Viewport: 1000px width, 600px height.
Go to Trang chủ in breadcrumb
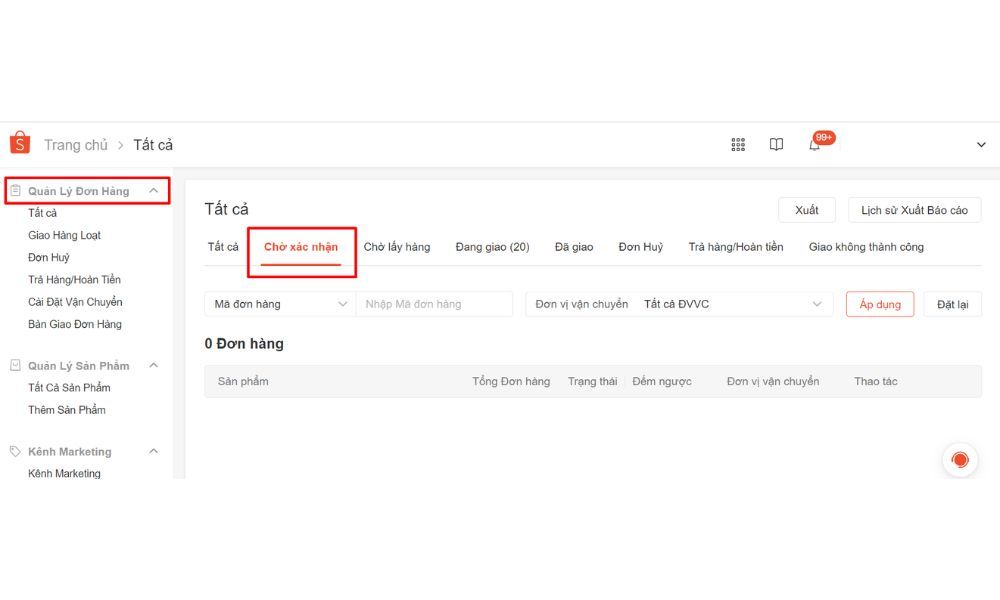click(x=76, y=145)
